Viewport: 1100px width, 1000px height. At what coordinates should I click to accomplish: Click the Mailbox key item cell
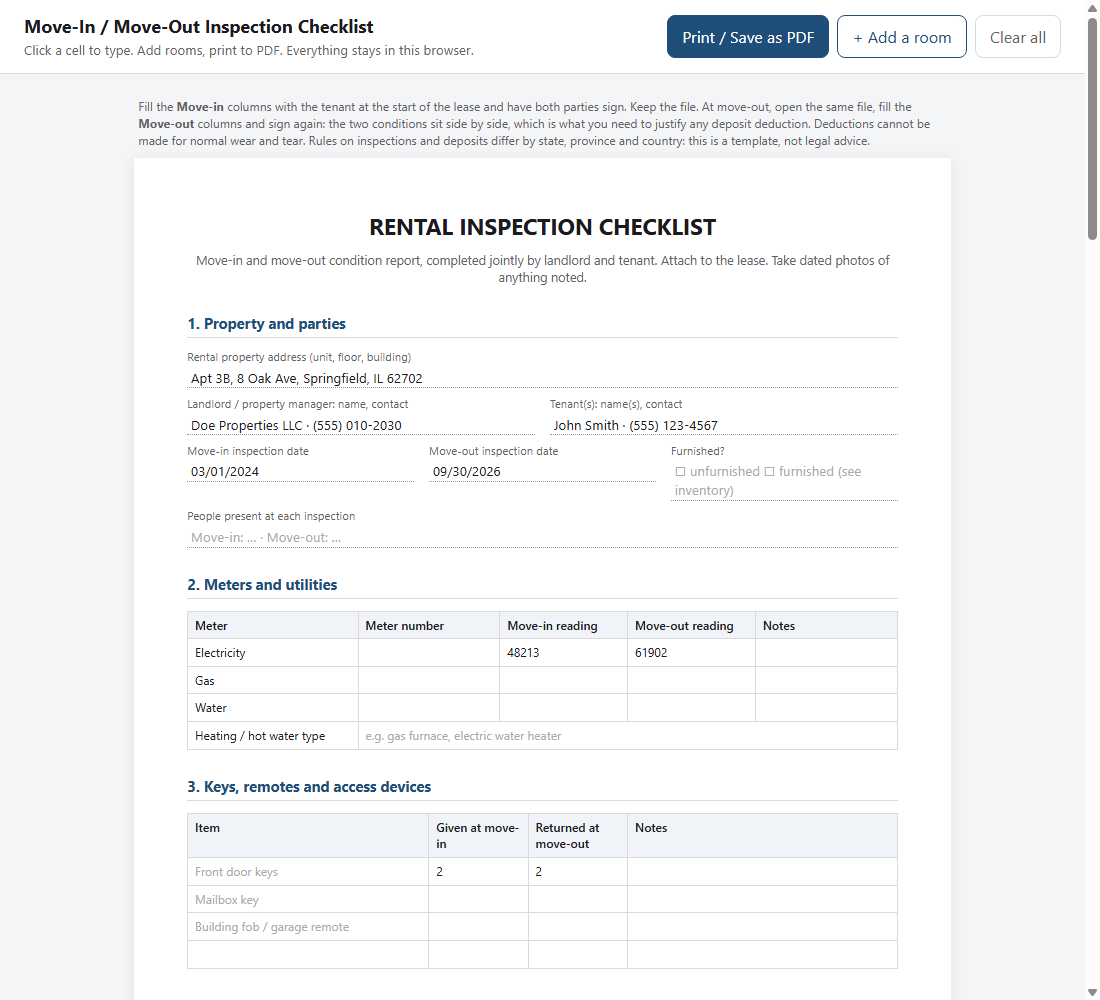(x=307, y=899)
